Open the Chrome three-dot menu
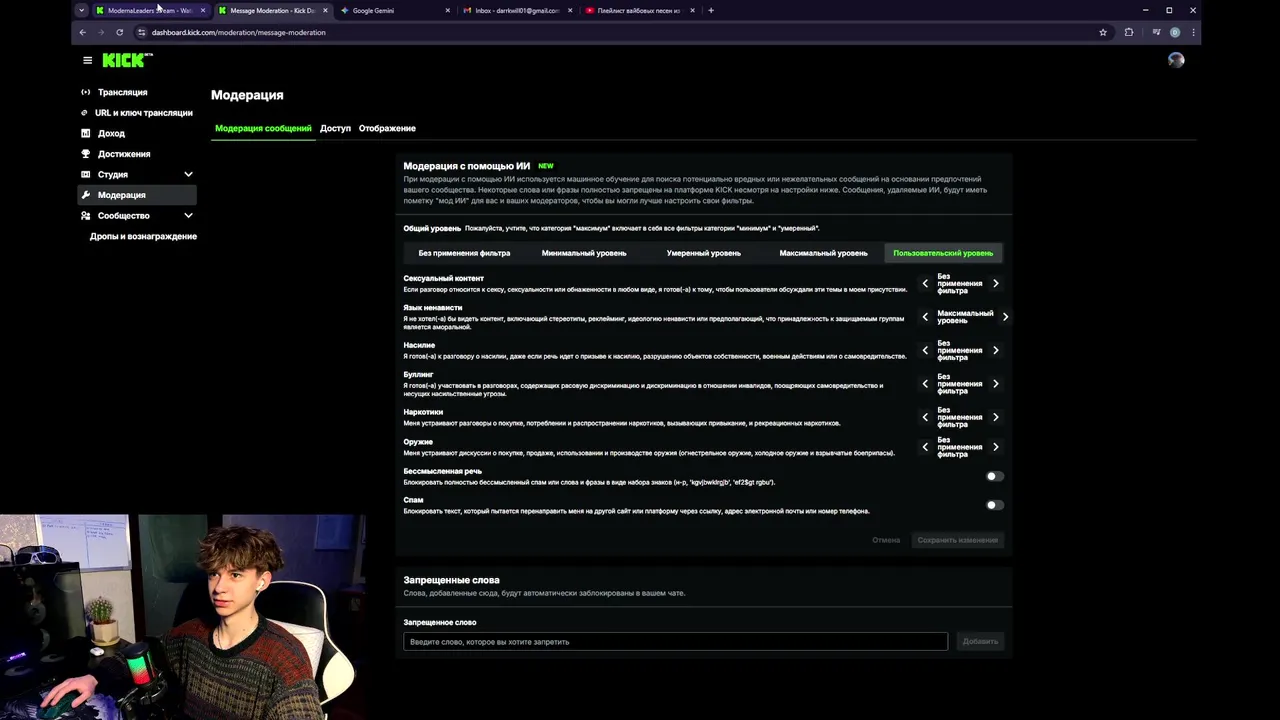This screenshot has width=1280, height=720. click(x=1193, y=32)
